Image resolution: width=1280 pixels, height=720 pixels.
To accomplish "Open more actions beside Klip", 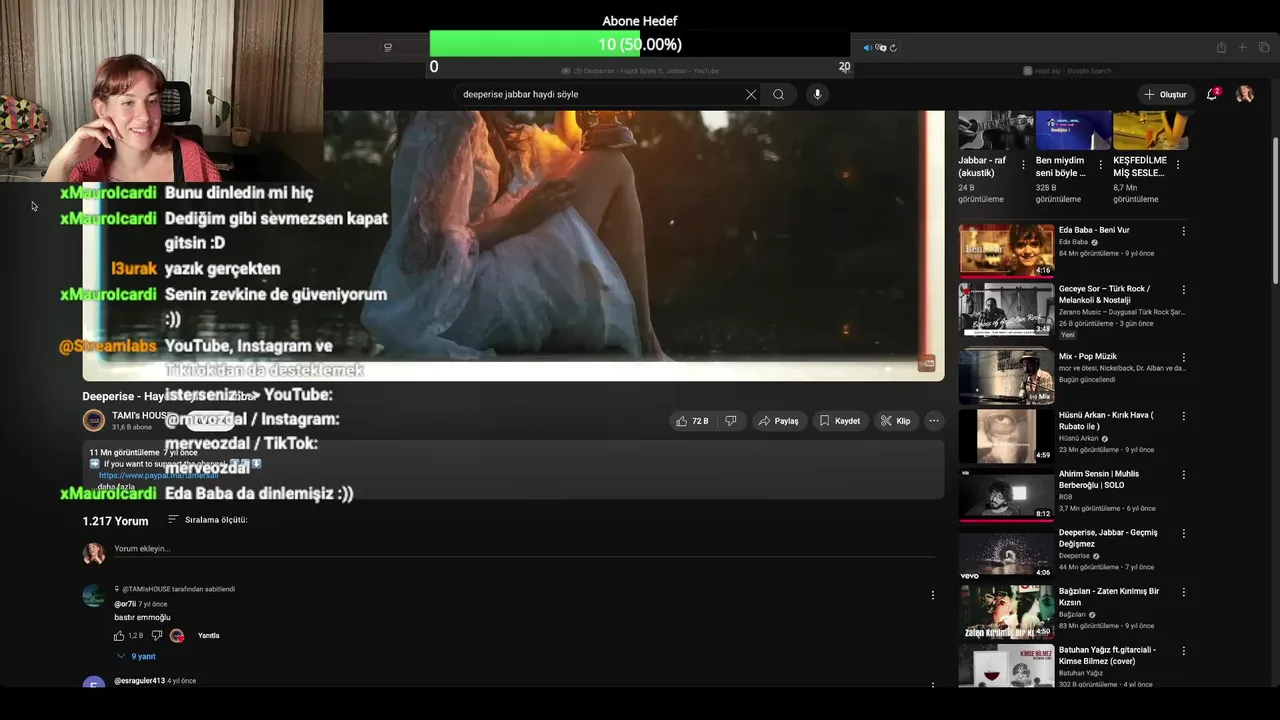I will pos(934,421).
